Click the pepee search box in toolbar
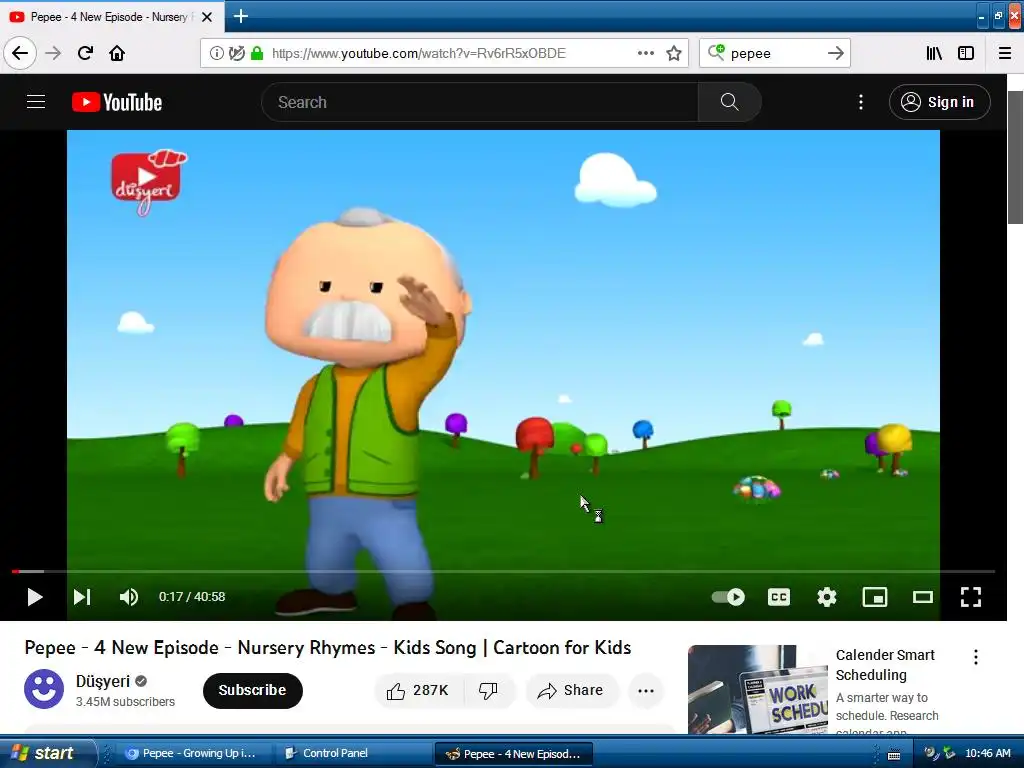1024x768 pixels. (774, 53)
